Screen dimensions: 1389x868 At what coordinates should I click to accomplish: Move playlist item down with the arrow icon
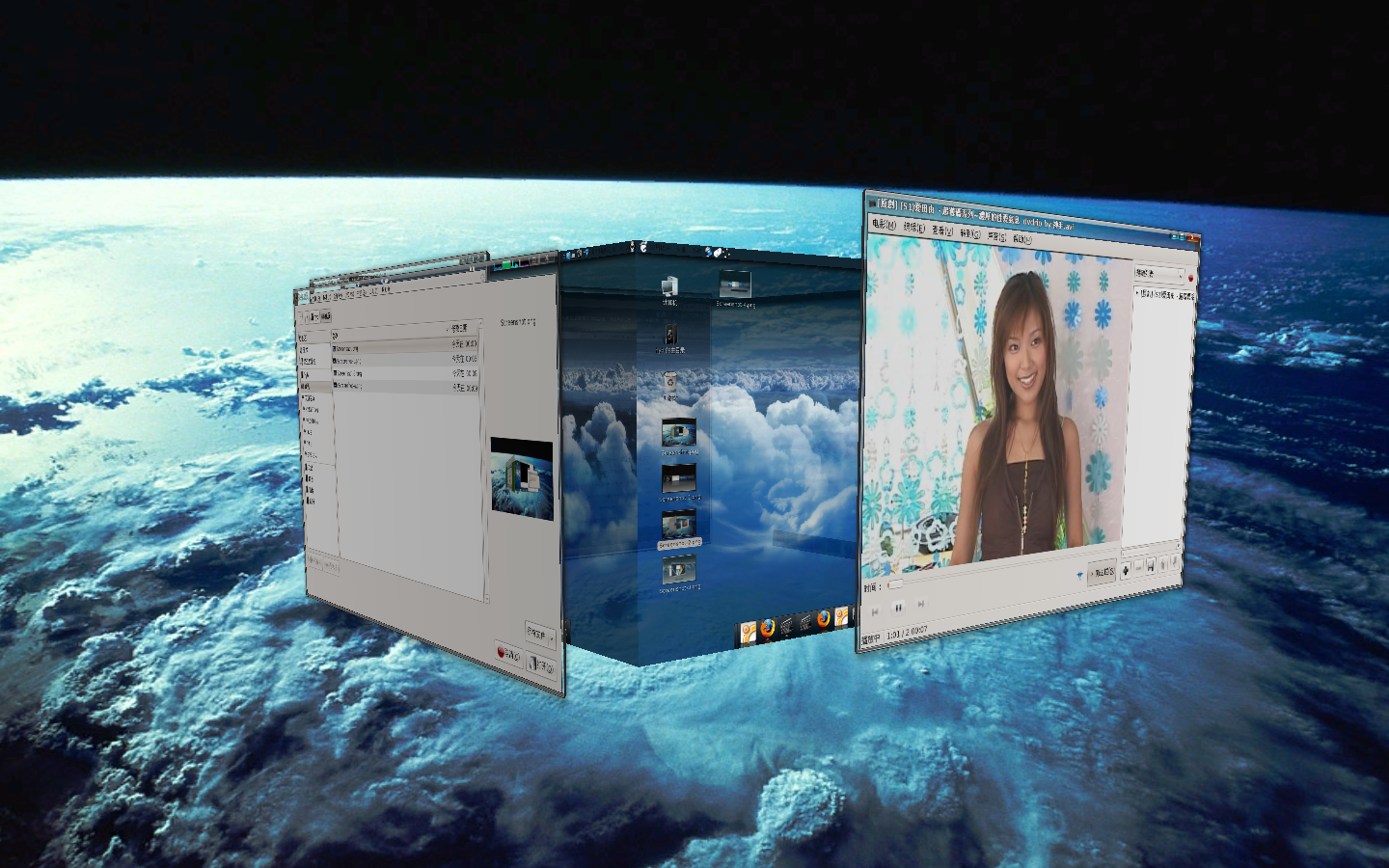(x=1174, y=562)
